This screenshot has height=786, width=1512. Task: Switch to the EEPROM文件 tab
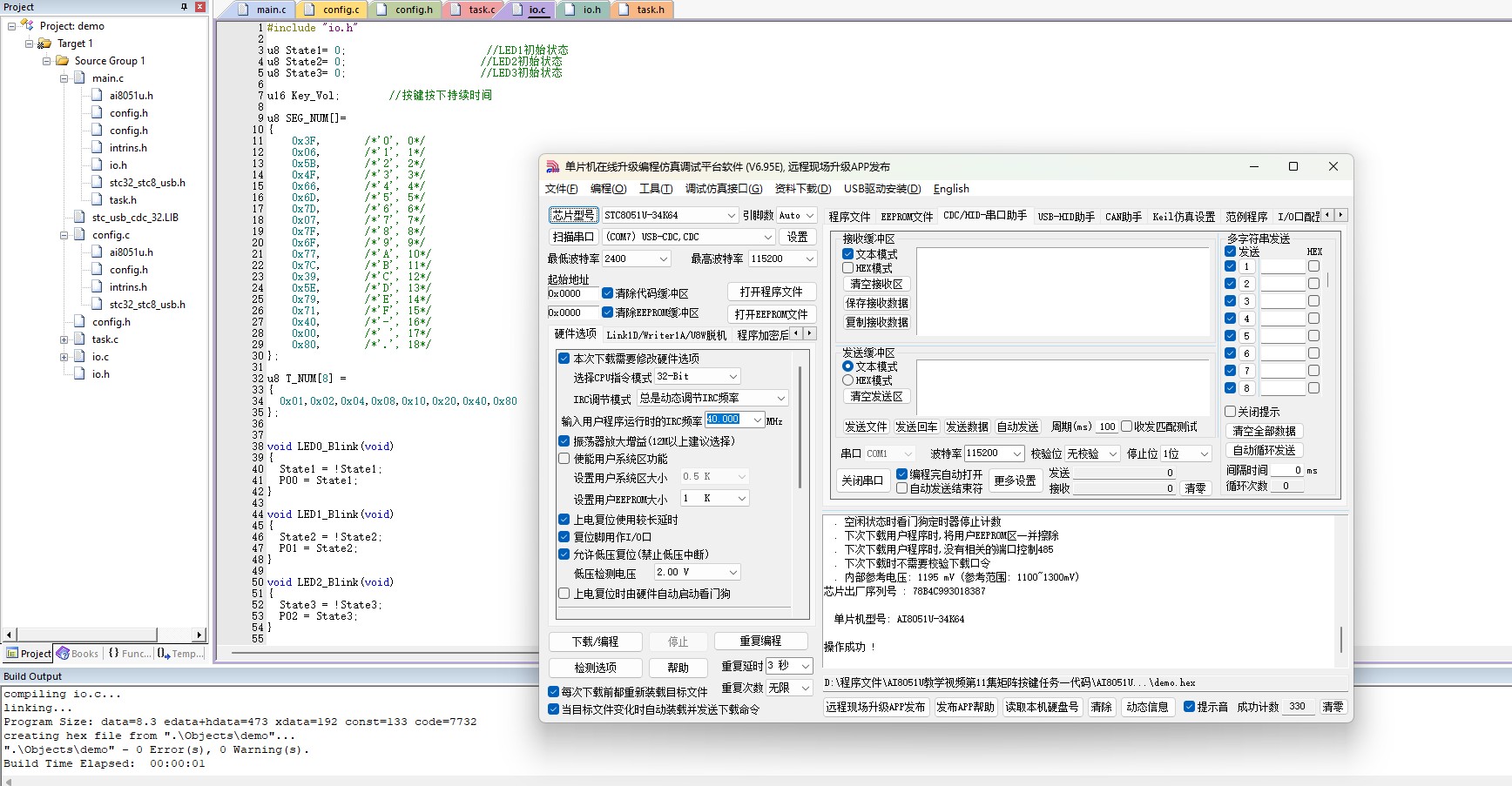(x=907, y=217)
